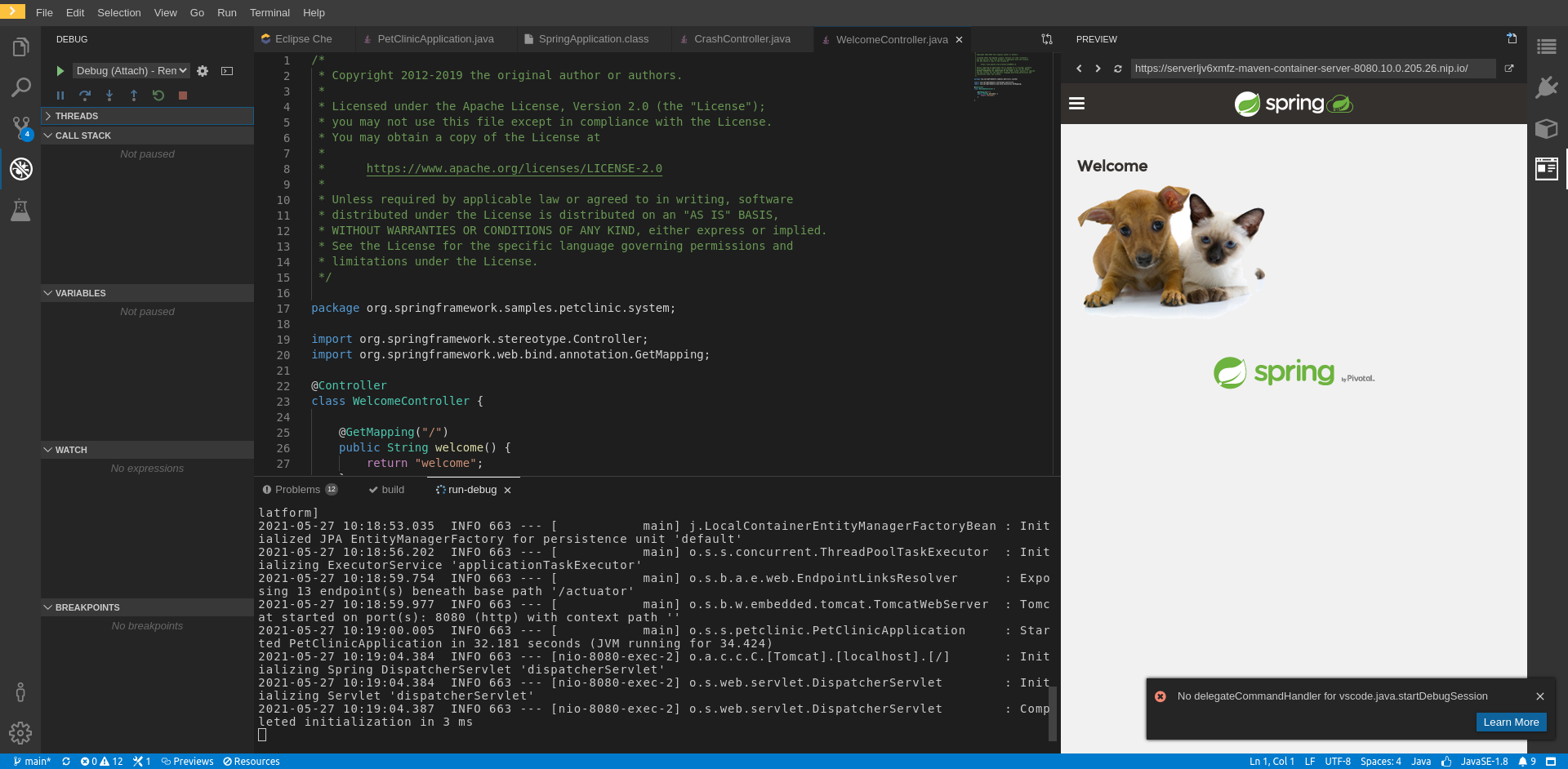Open the Search view
This screenshot has width=1568, height=769.
(x=20, y=87)
